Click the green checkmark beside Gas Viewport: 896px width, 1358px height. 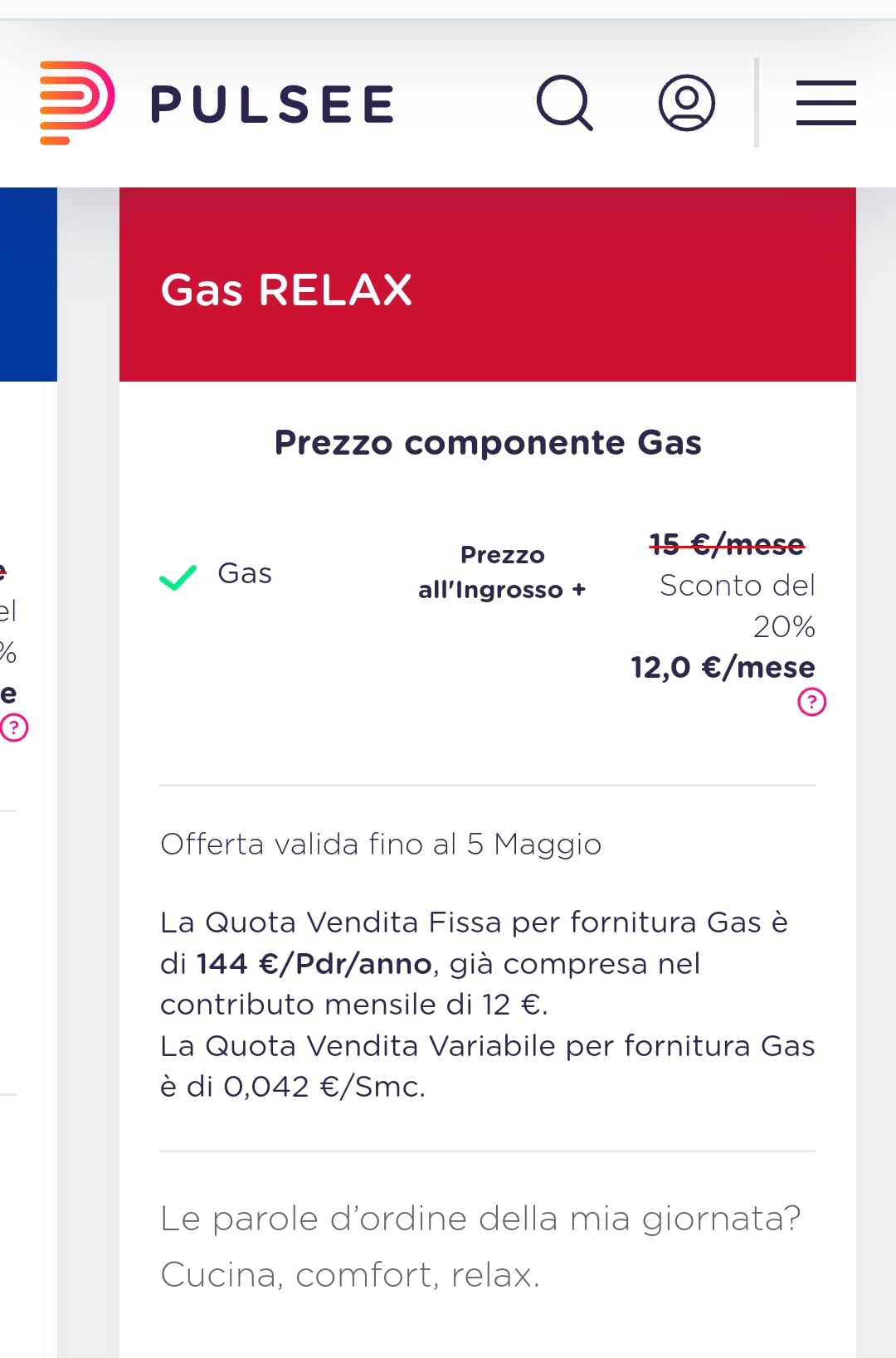pyautogui.click(x=178, y=577)
